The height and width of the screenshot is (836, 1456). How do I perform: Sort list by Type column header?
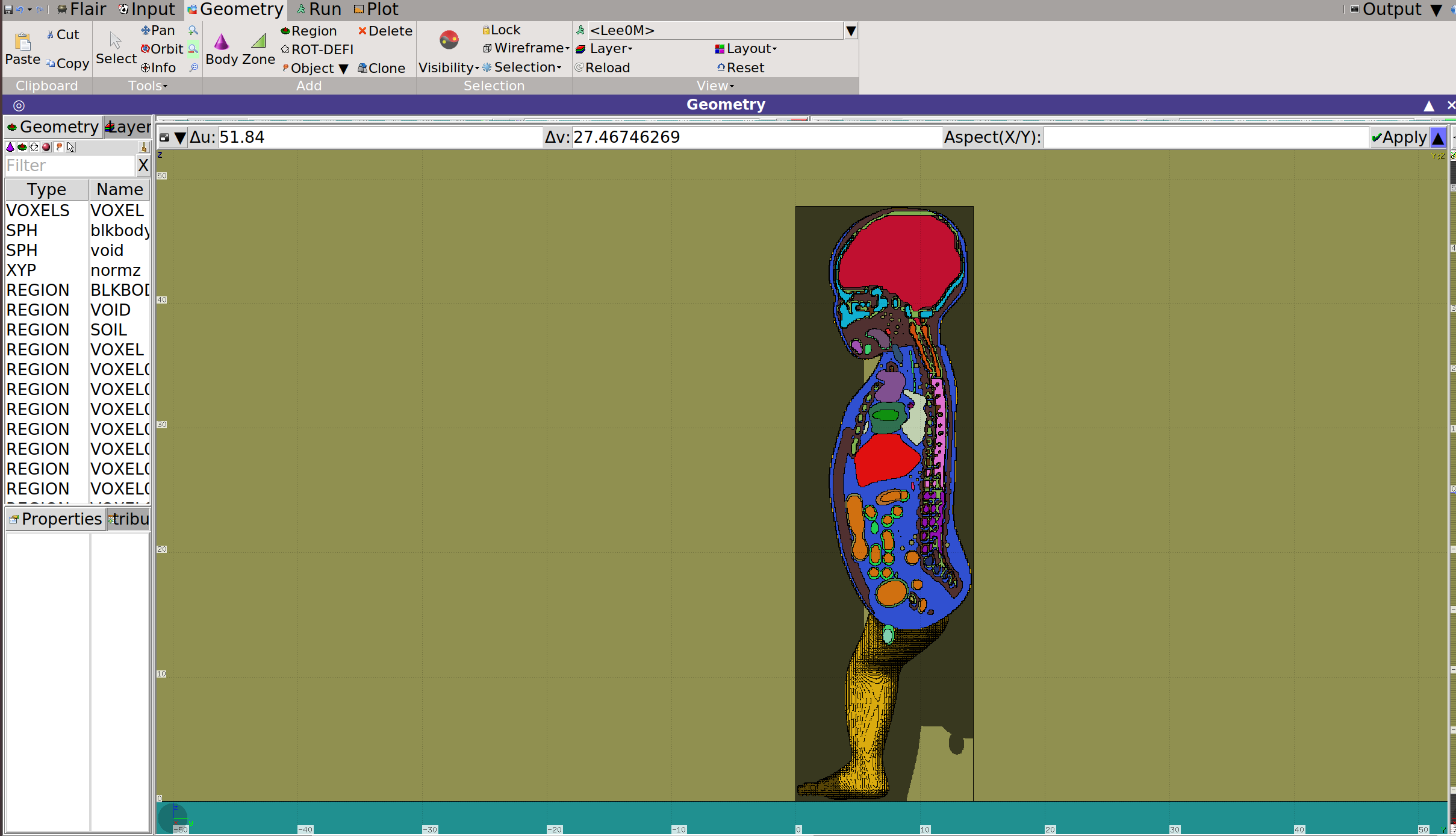pyautogui.click(x=47, y=190)
